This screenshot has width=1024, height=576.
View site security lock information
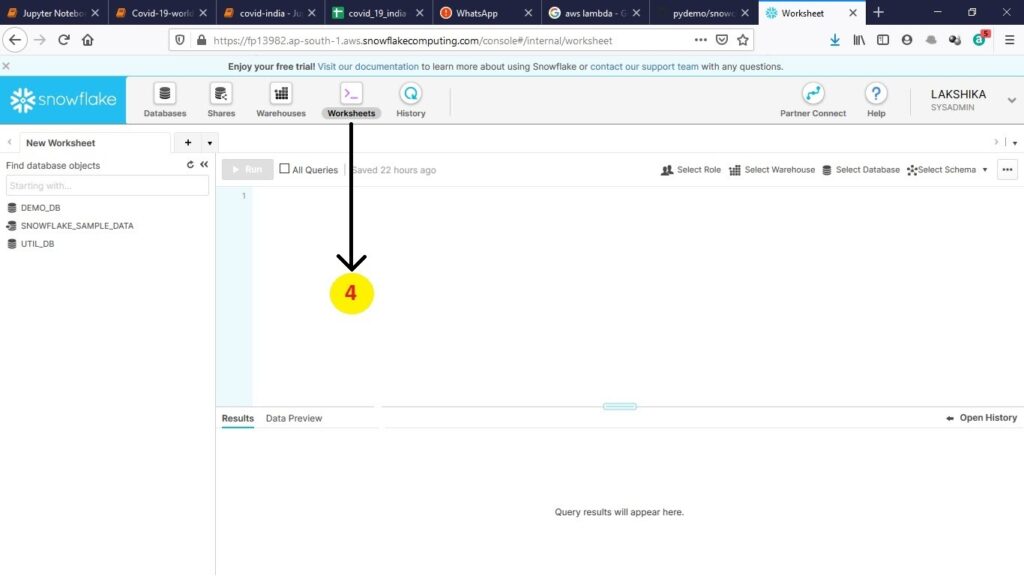(x=202, y=40)
